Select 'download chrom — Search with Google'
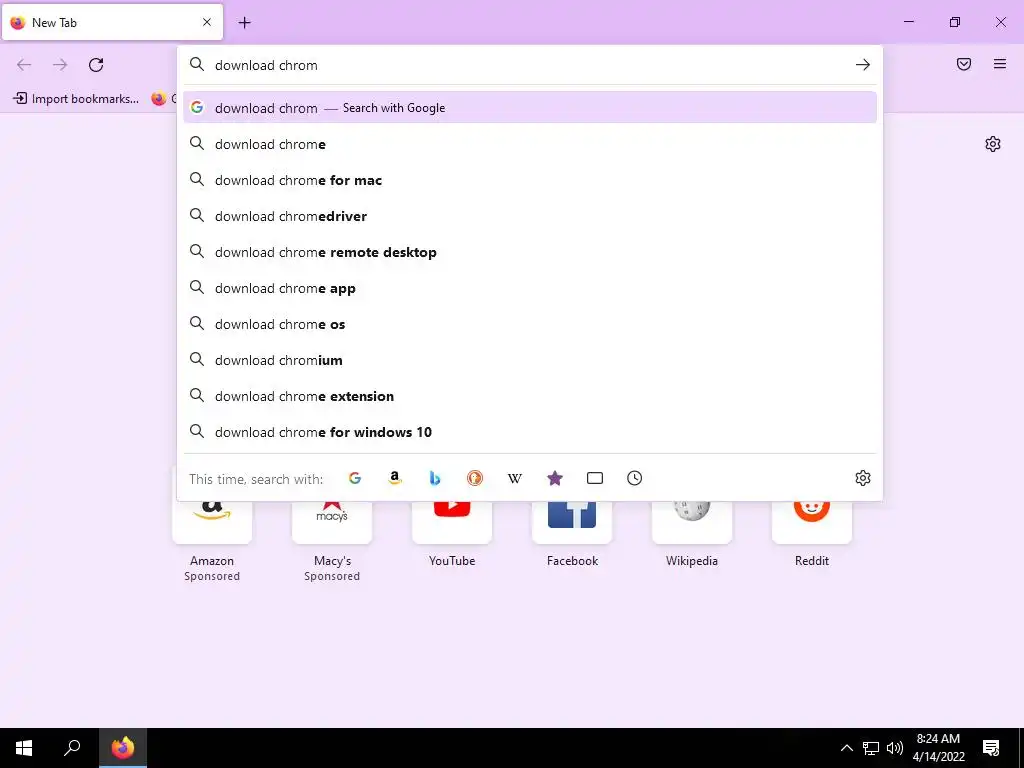1024x768 pixels. pyautogui.click(x=530, y=108)
